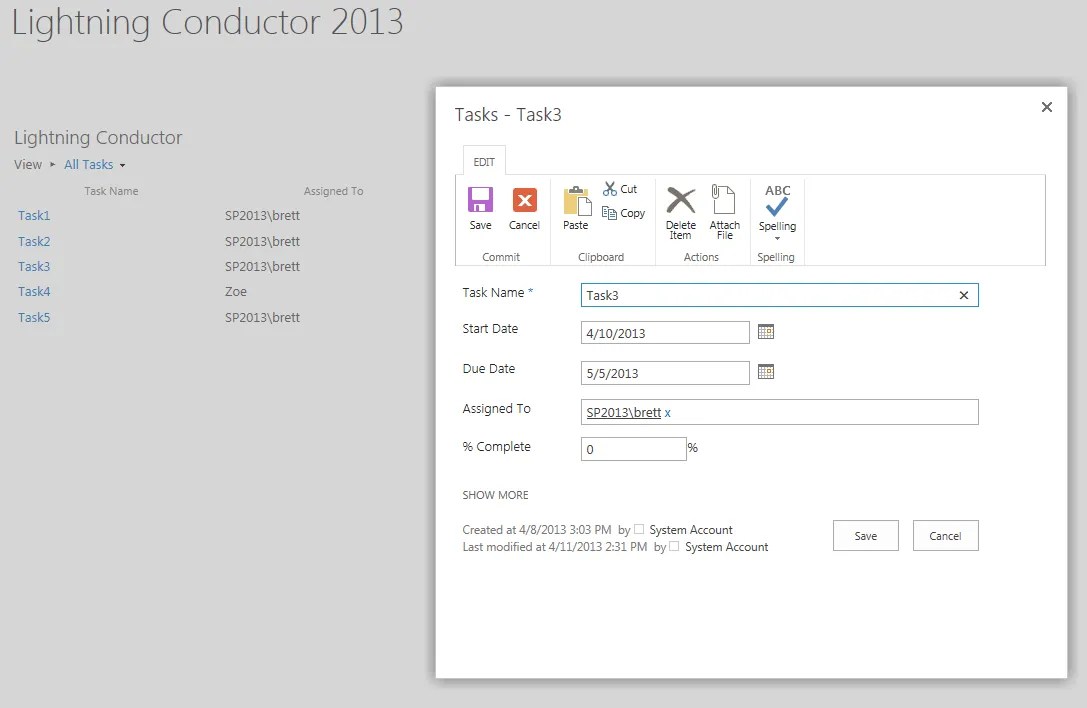Click Zoe in the Task4 row

pos(236,291)
